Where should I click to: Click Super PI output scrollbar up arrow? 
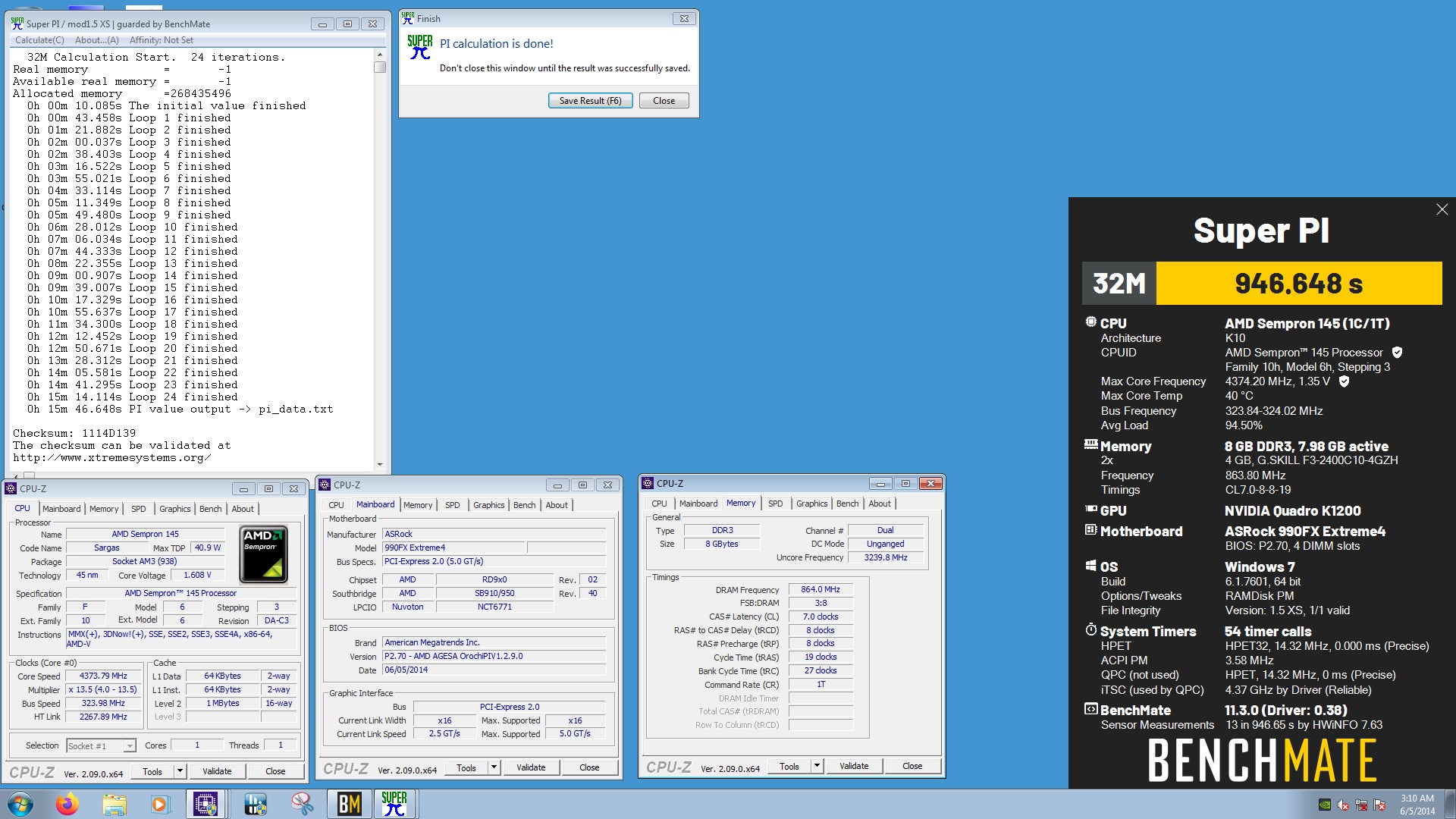(x=380, y=55)
